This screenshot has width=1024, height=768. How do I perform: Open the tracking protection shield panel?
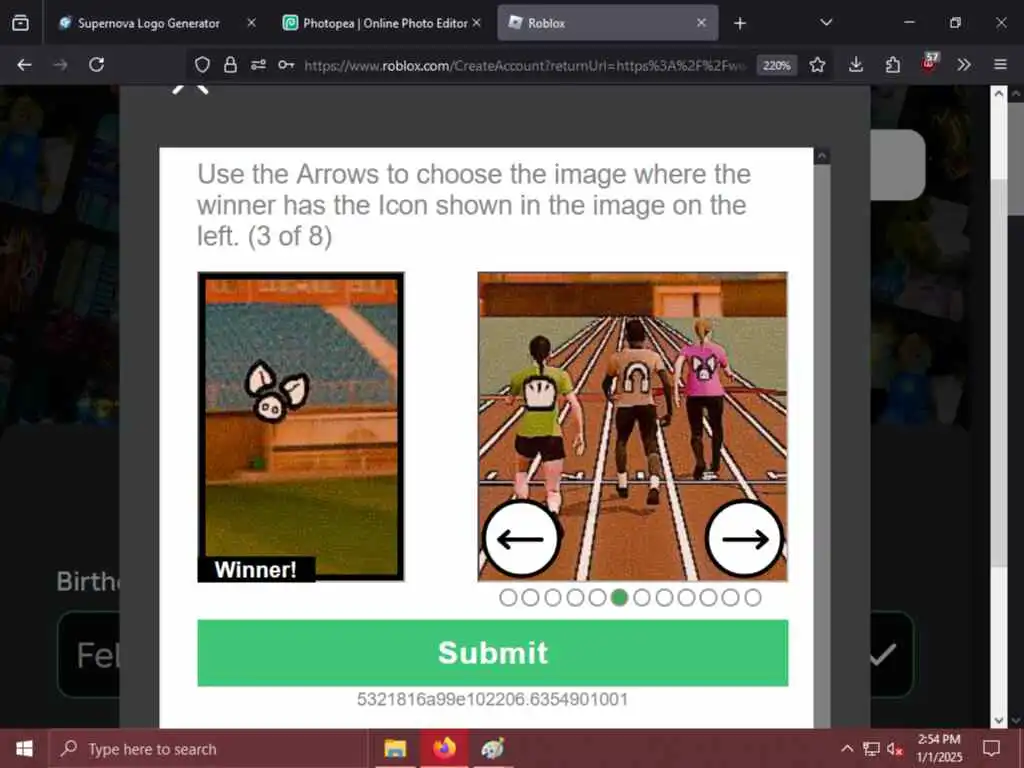202,65
